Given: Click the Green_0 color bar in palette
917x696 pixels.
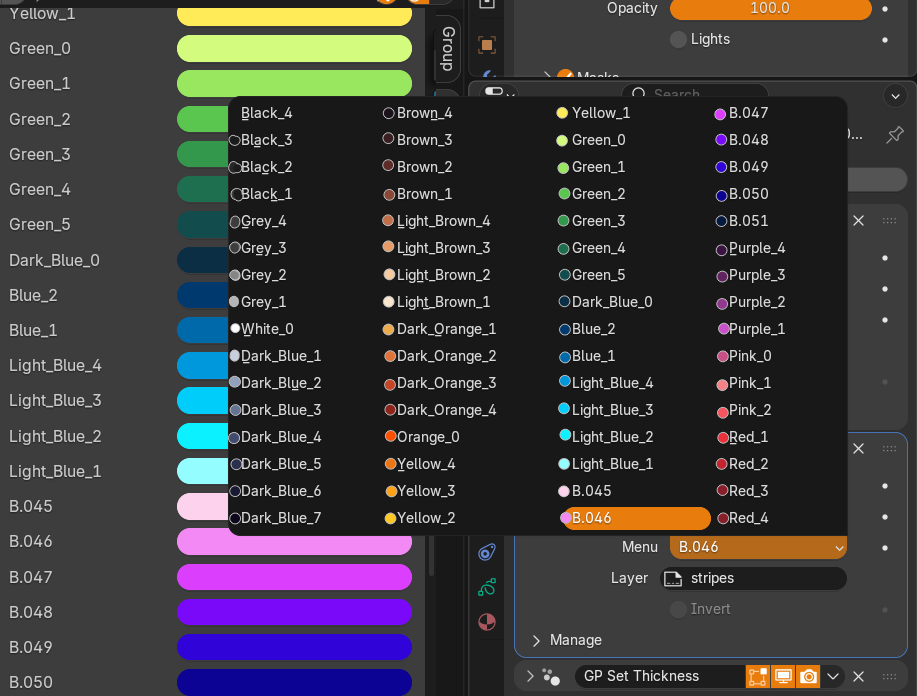Looking at the screenshot, I should point(294,49).
